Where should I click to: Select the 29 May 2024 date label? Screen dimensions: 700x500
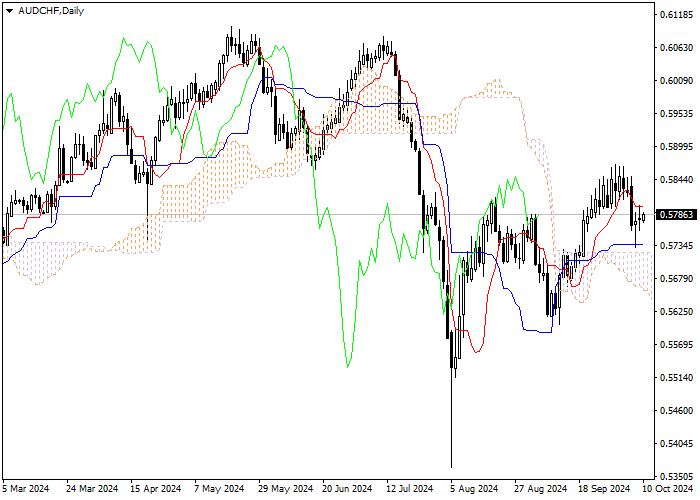[285, 489]
